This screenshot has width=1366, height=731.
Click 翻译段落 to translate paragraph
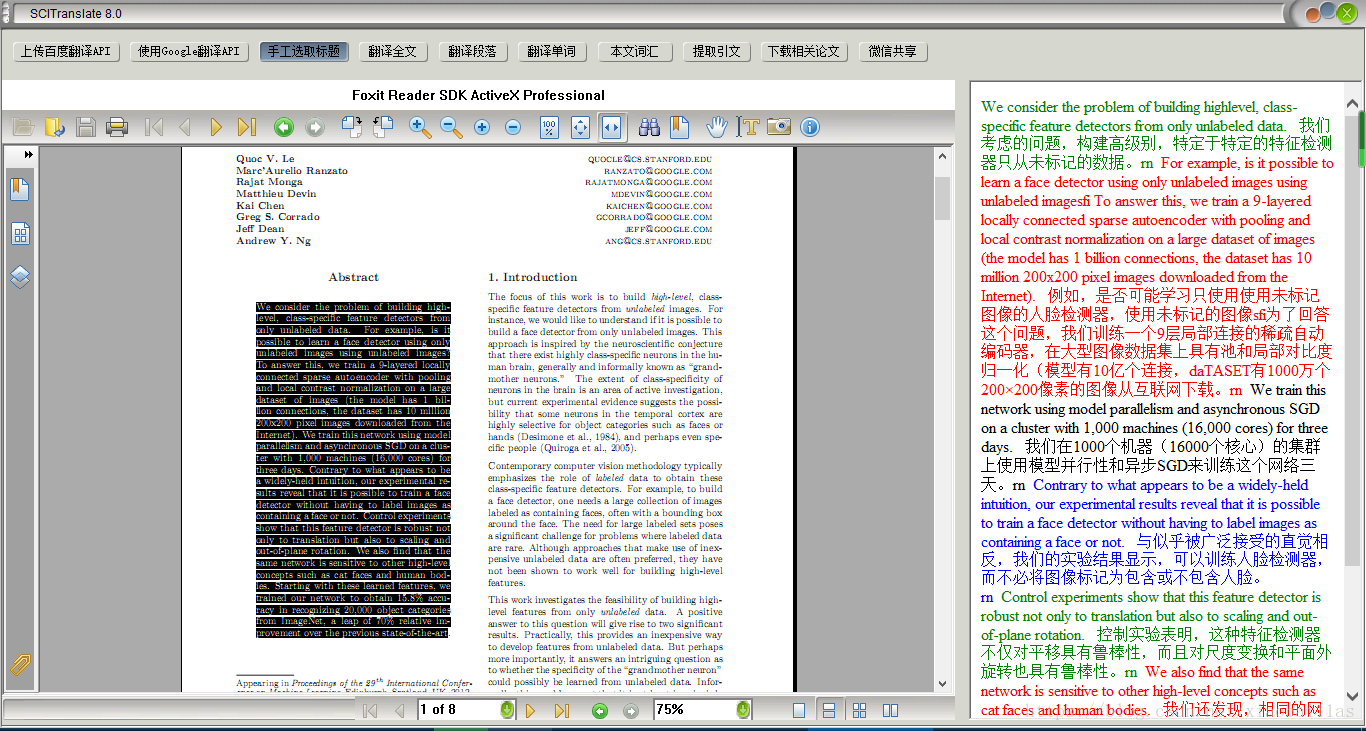[473, 51]
